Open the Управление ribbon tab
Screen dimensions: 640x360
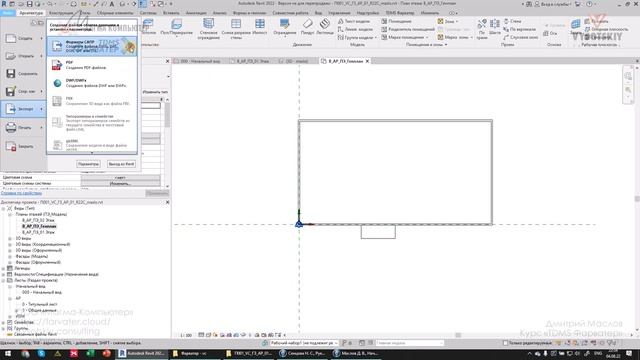click(339, 13)
